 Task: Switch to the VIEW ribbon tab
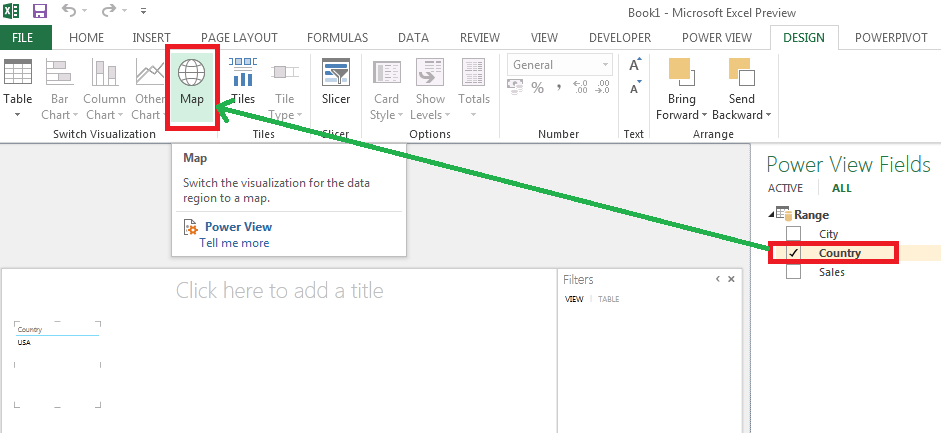pyautogui.click(x=544, y=37)
